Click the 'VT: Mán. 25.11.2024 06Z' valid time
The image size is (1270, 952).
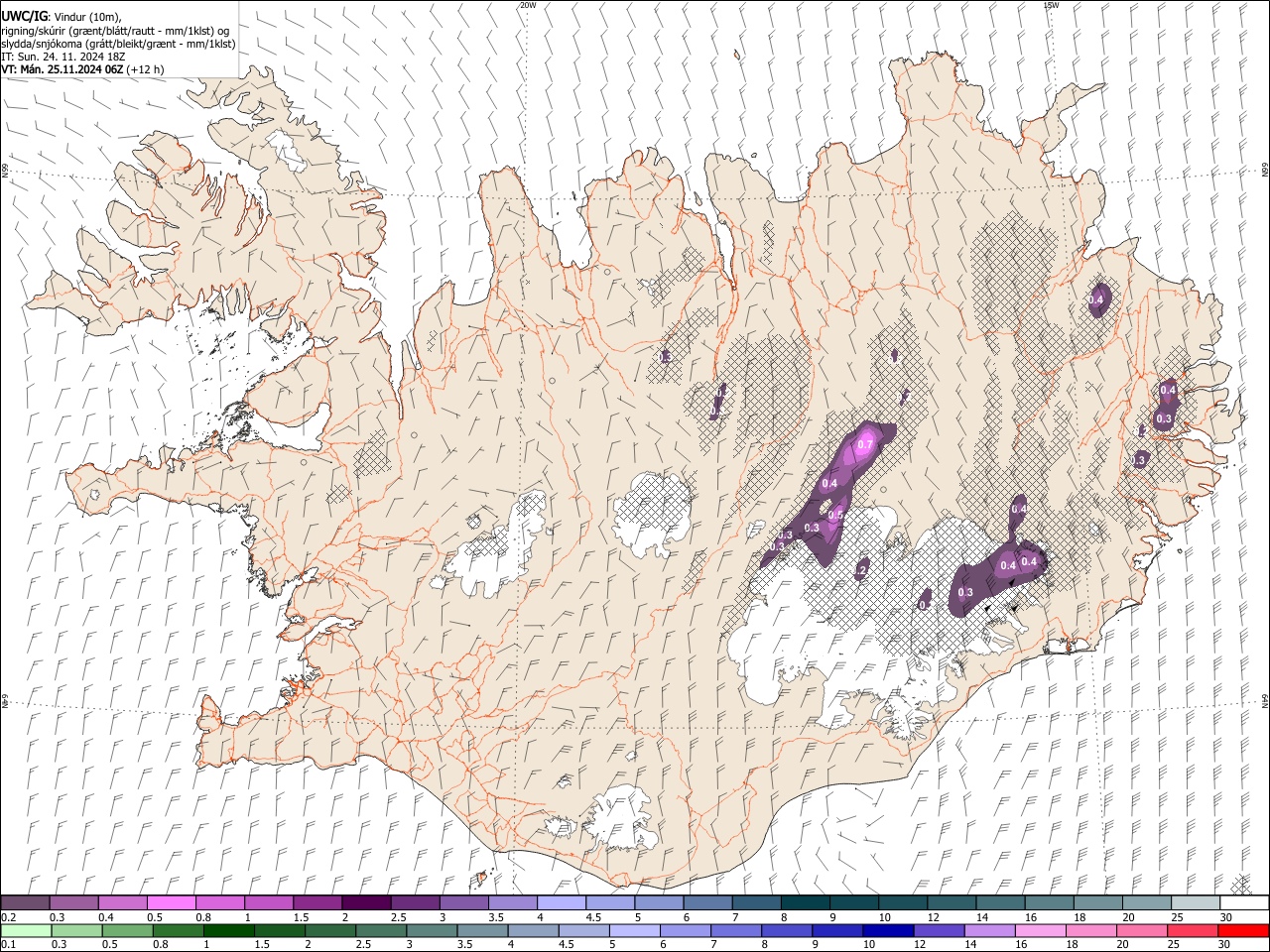tap(62, 69)
